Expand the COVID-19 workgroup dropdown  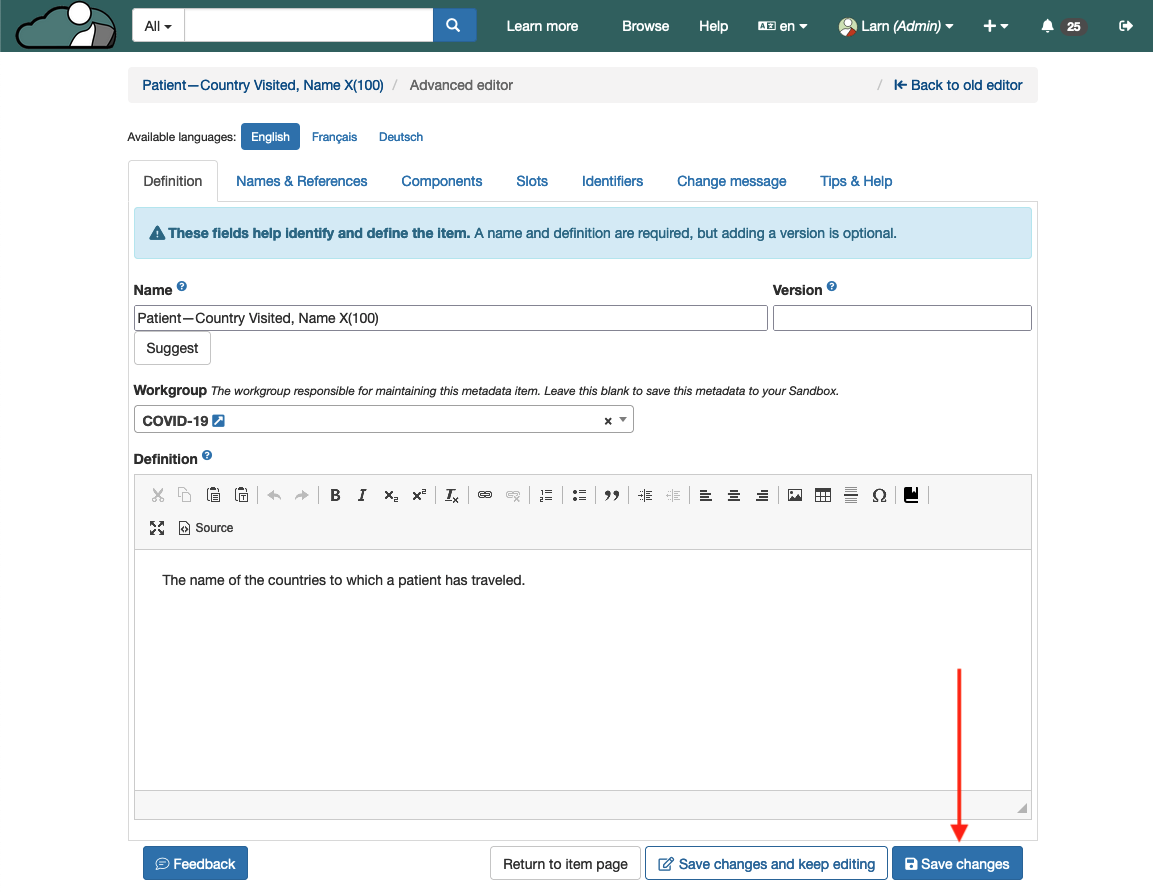click(x=624, y=420)
